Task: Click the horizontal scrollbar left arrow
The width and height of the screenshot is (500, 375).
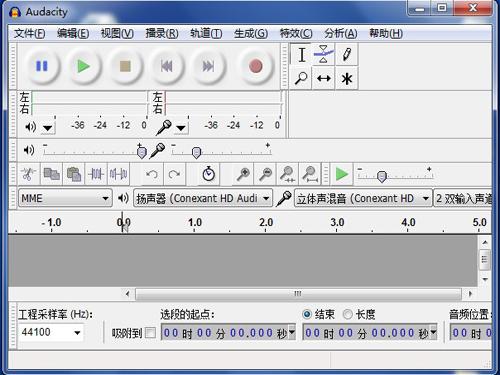Action: (x=128, y=294)
